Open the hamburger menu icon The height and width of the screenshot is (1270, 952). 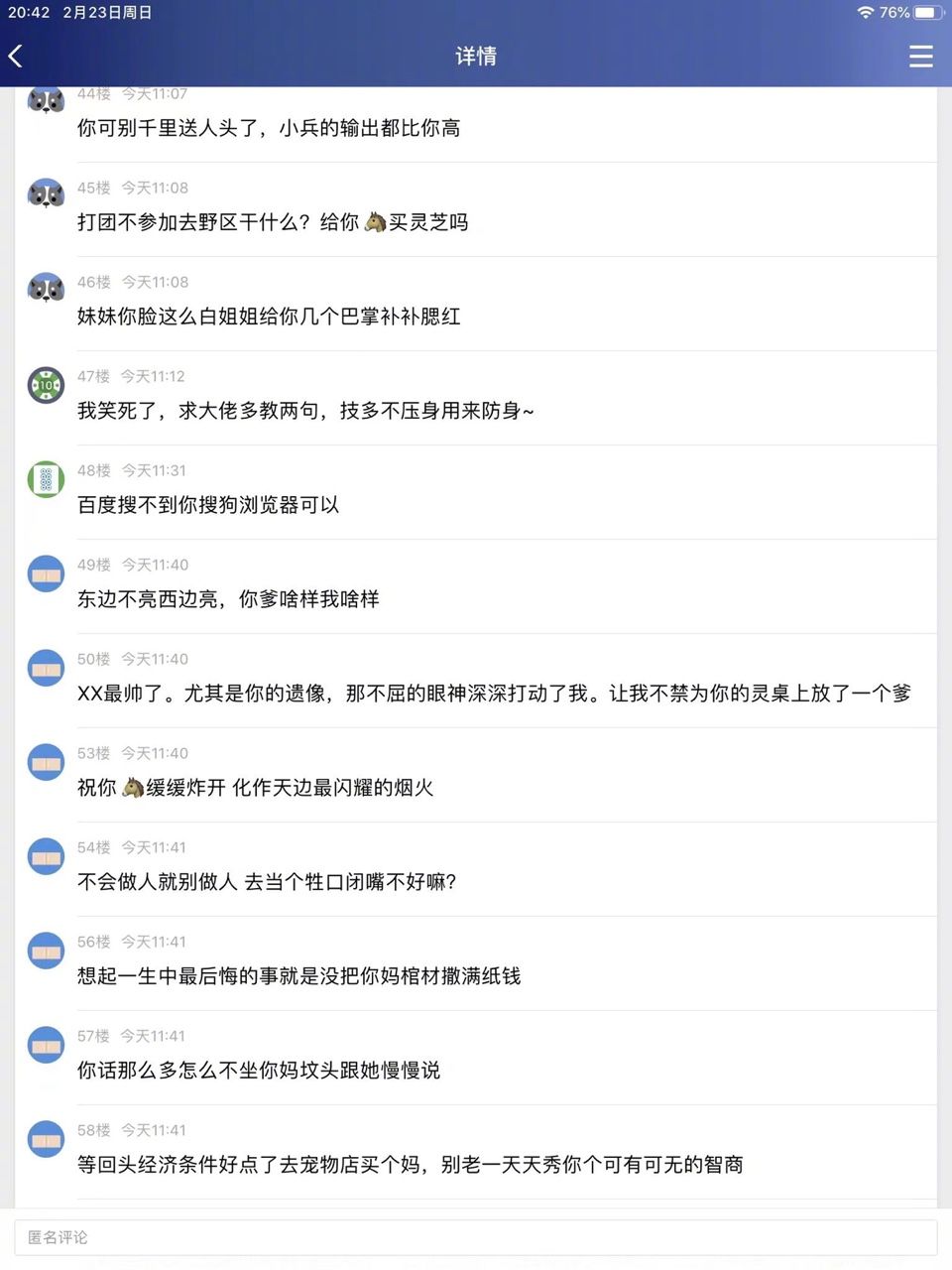pyautogui.click(x=920, y=57)
